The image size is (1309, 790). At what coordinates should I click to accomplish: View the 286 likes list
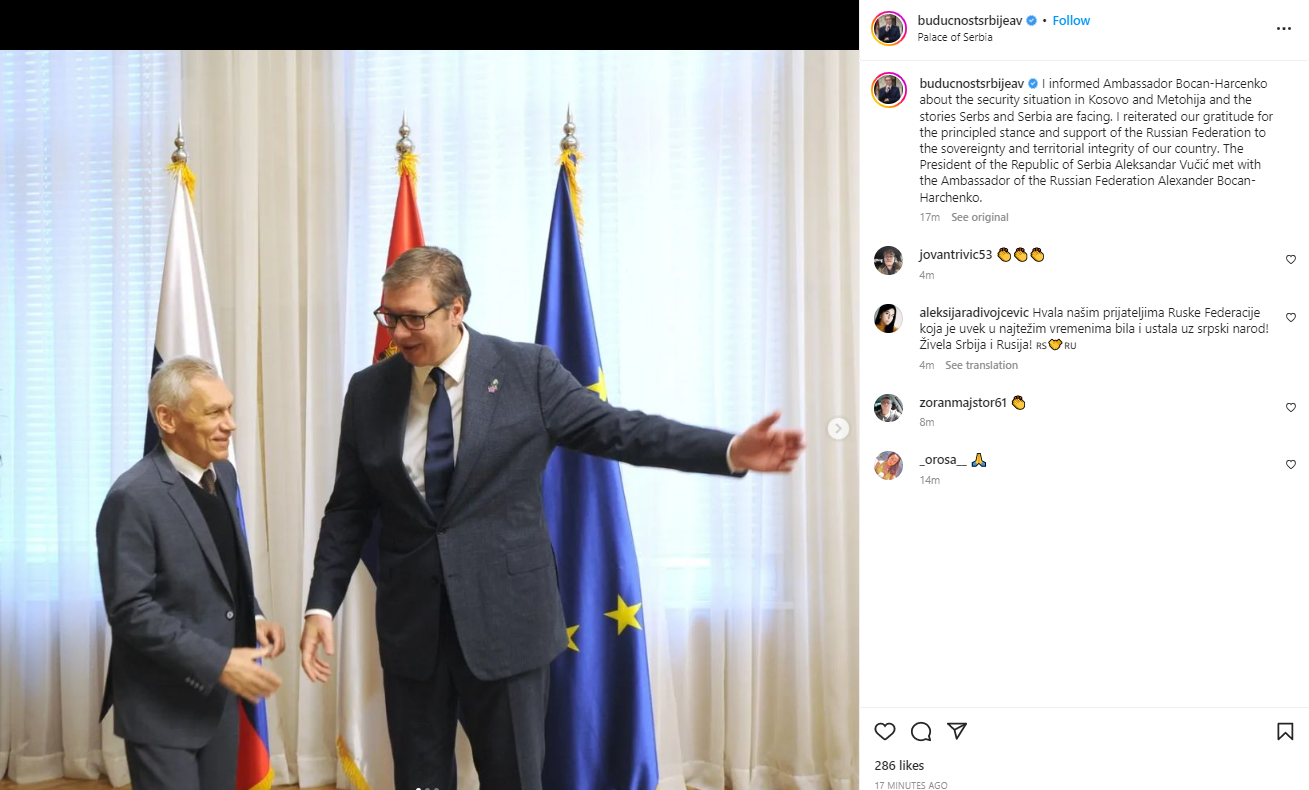point(899,766)
